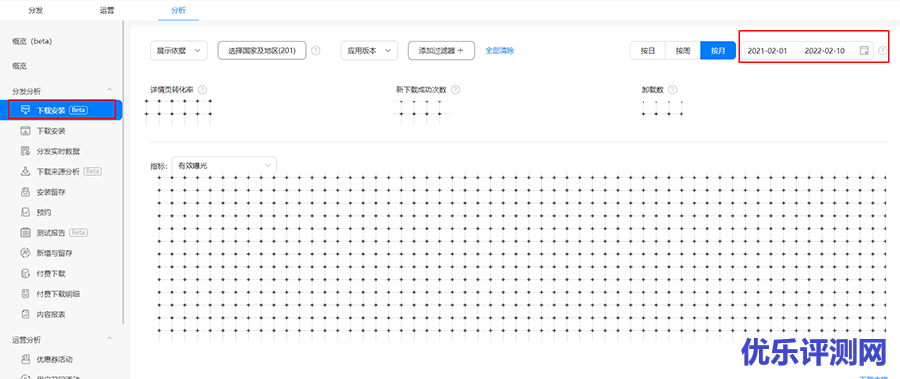The width and height of the screenshot is (900, 379).
Task: Click calendar icon in date range field
Action: 863,51
